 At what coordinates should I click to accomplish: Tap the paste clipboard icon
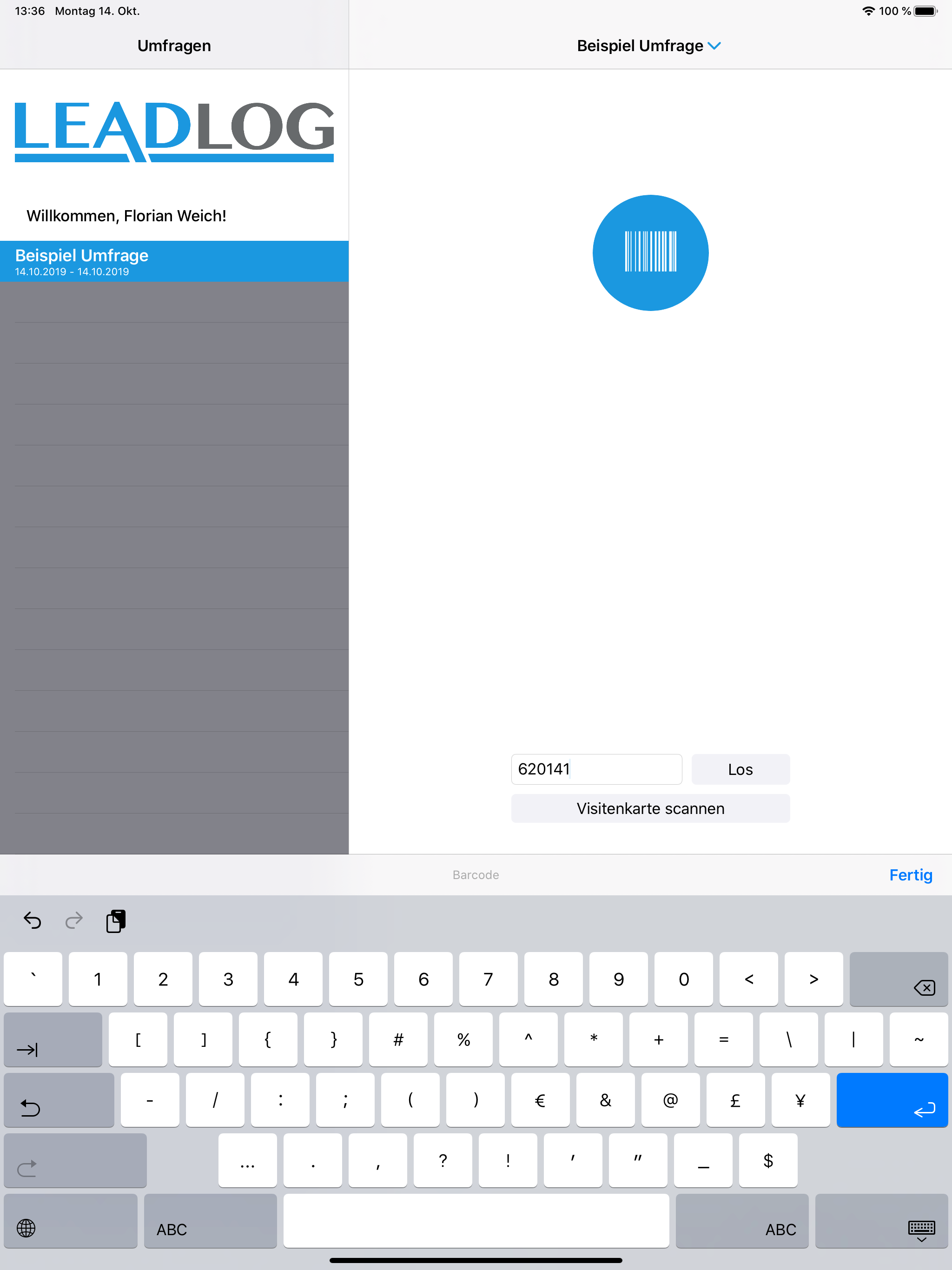click(x=116, y=921)
